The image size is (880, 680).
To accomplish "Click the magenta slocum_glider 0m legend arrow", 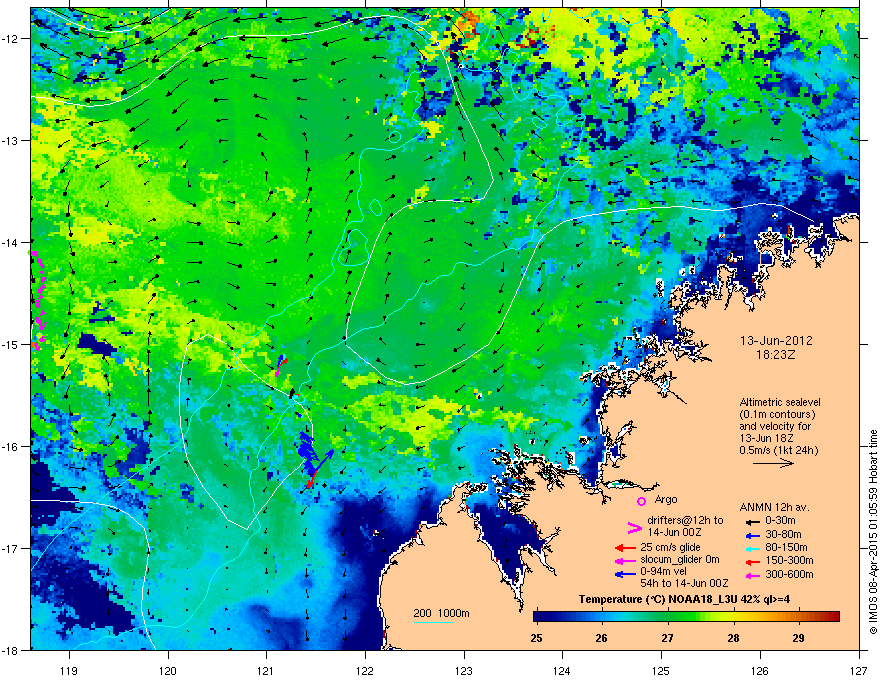I will (626, 560).
